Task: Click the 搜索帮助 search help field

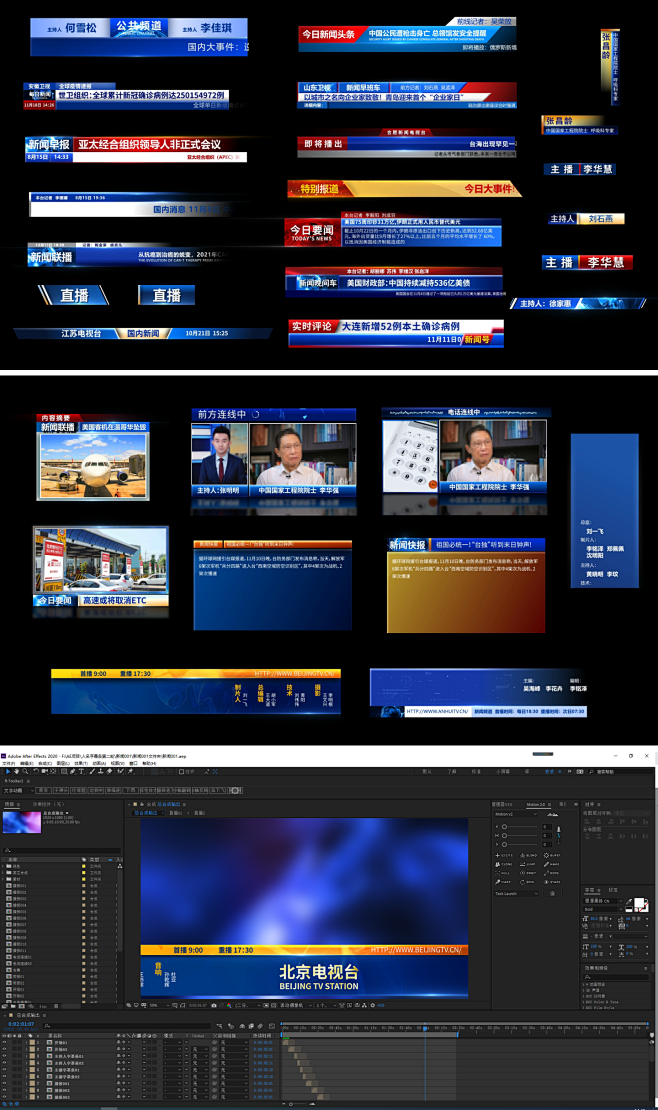Action: click(622, 772)
